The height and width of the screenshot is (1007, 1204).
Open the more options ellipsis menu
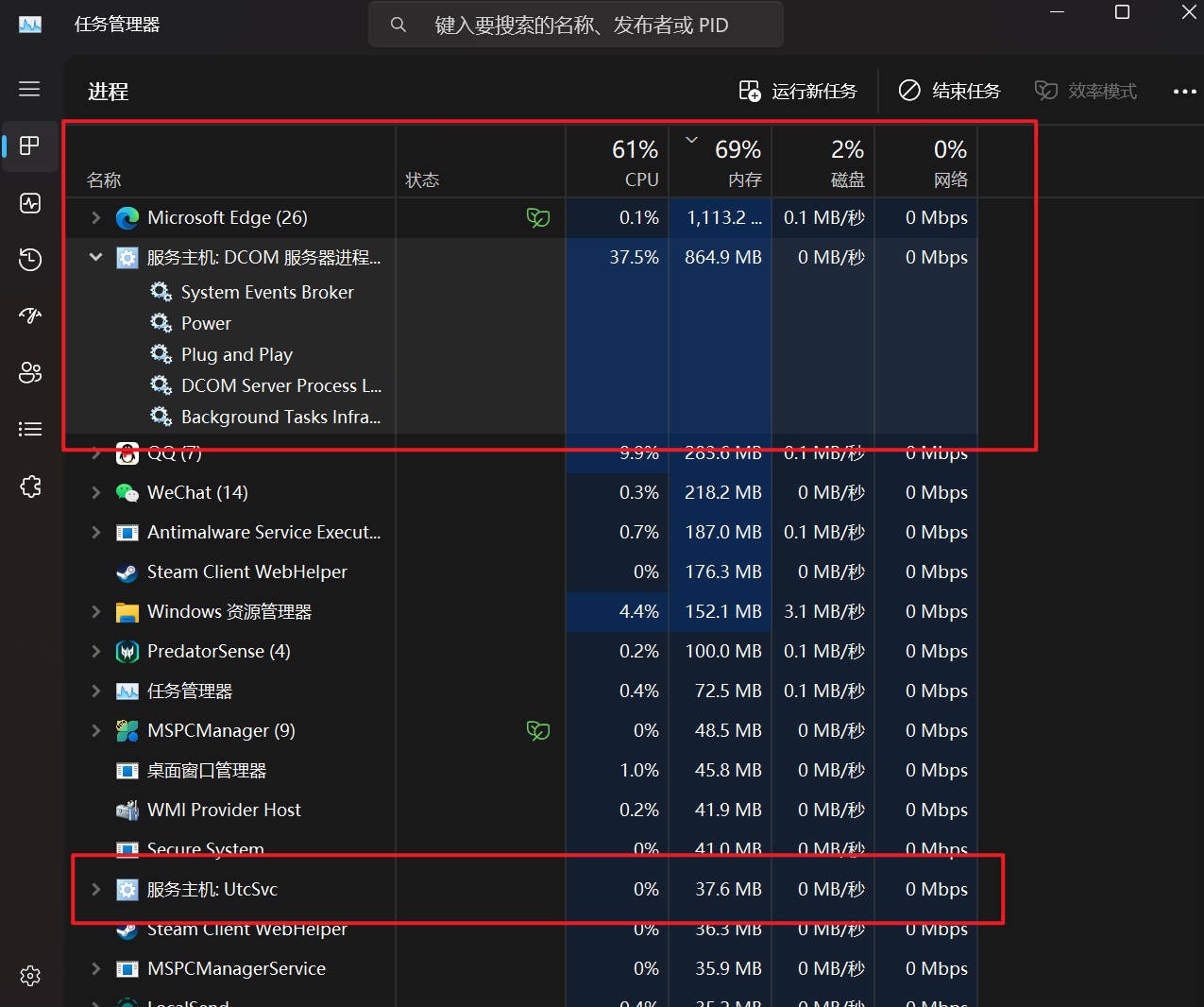pos(1184,92)
